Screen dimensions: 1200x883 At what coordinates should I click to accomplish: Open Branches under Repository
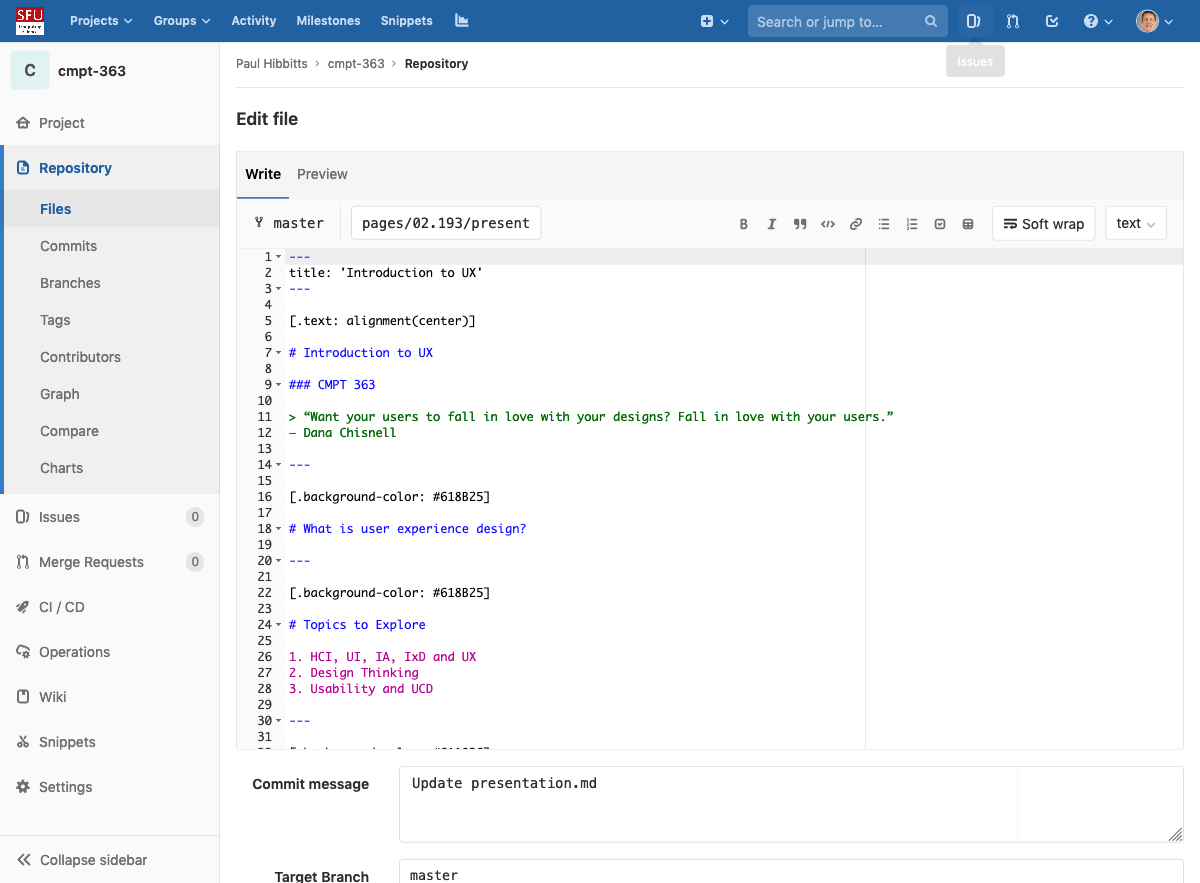point(110,283)
